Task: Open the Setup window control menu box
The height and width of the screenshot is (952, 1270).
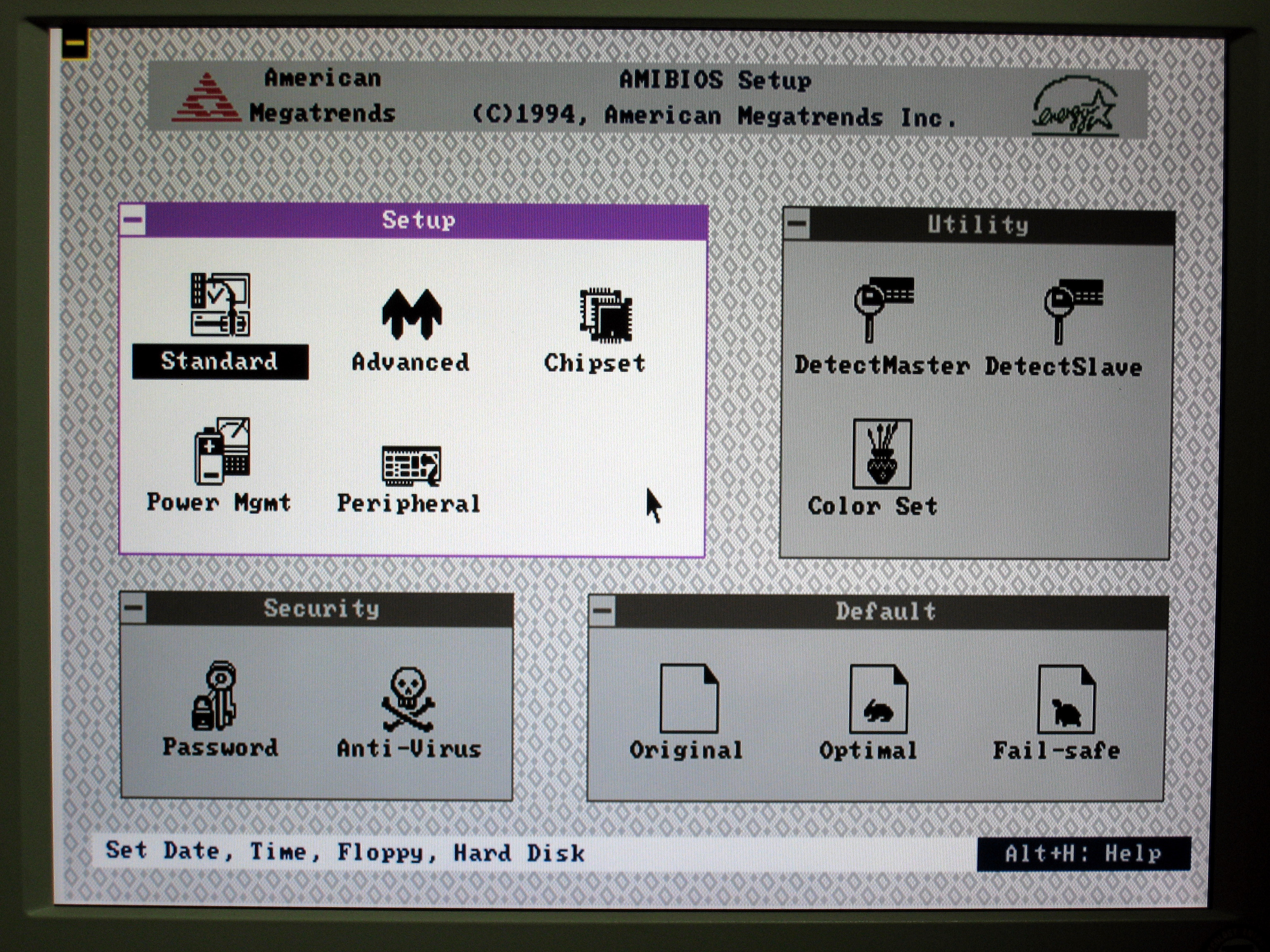Action: [x=133, y=220]
